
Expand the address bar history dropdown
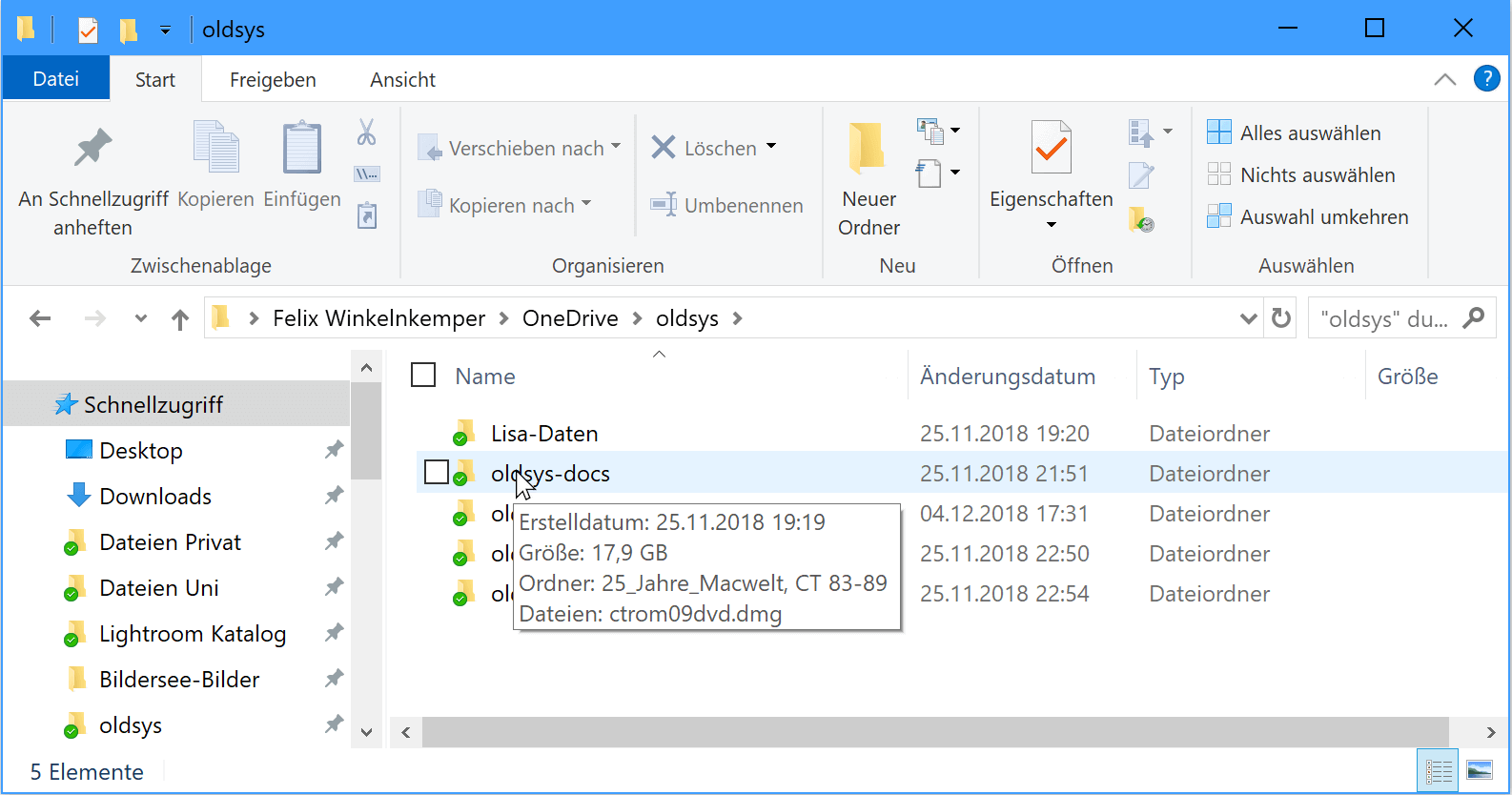(1248, 318)
